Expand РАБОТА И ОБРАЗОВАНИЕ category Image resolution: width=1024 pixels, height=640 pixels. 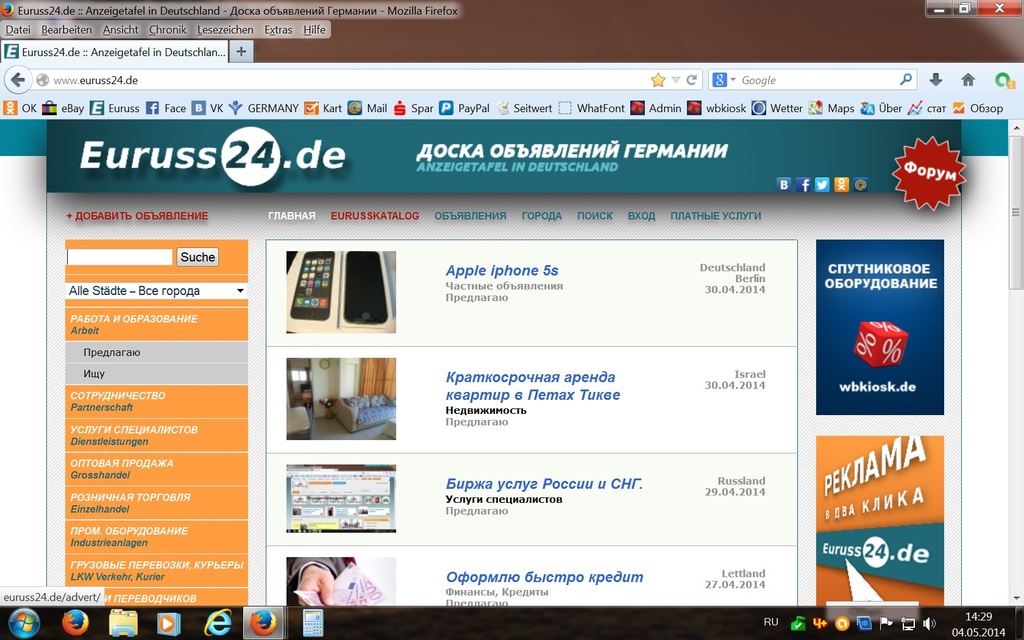pos(157,325)
